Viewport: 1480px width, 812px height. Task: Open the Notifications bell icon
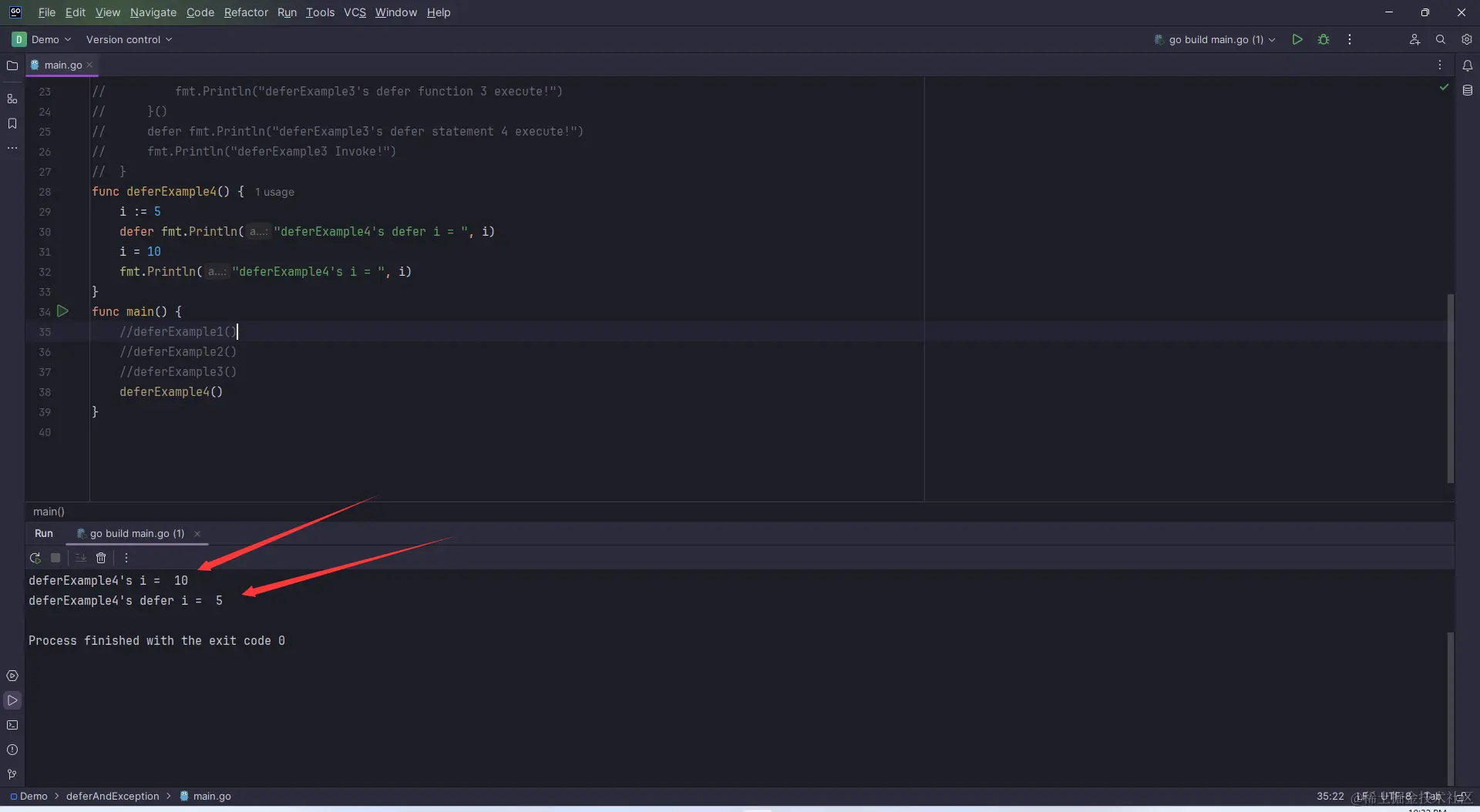click(x=1467, y=65)
